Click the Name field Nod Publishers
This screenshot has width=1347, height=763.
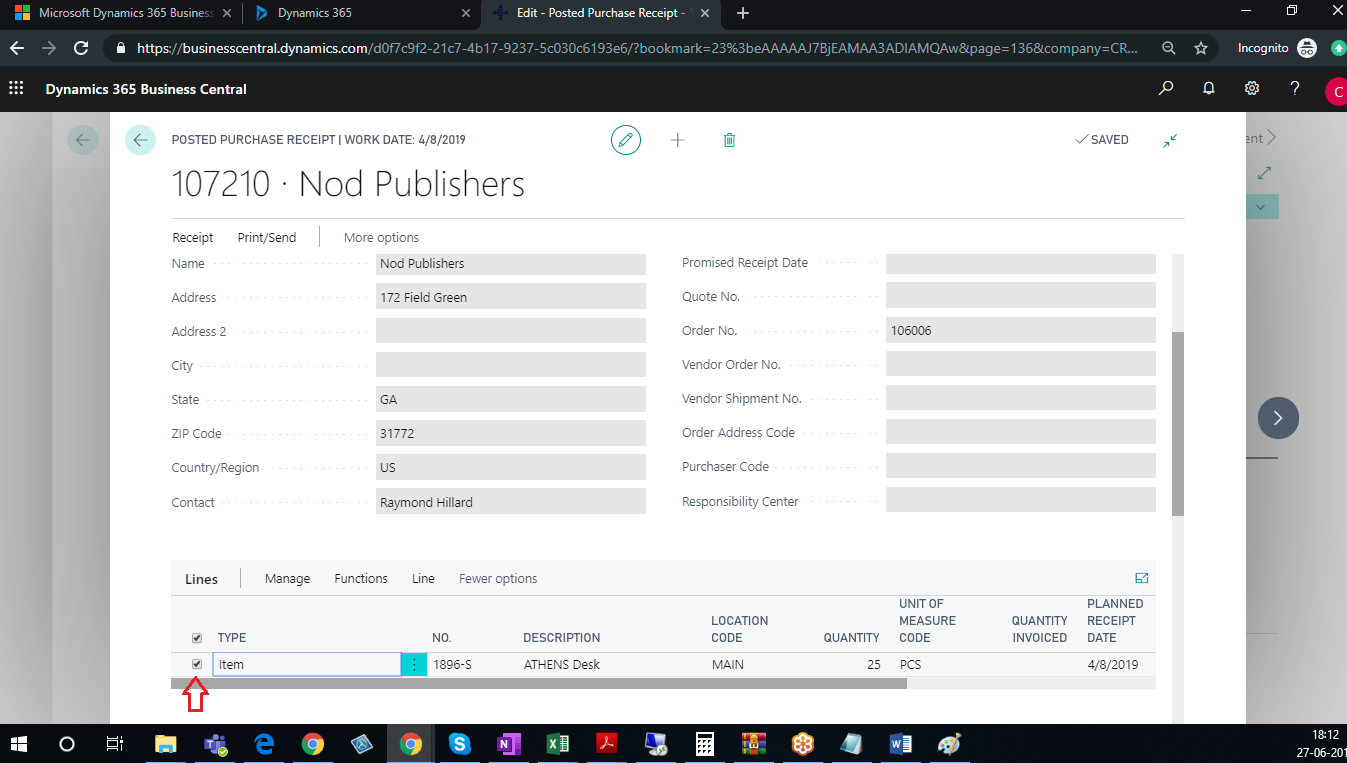click(x=511, y=264)
